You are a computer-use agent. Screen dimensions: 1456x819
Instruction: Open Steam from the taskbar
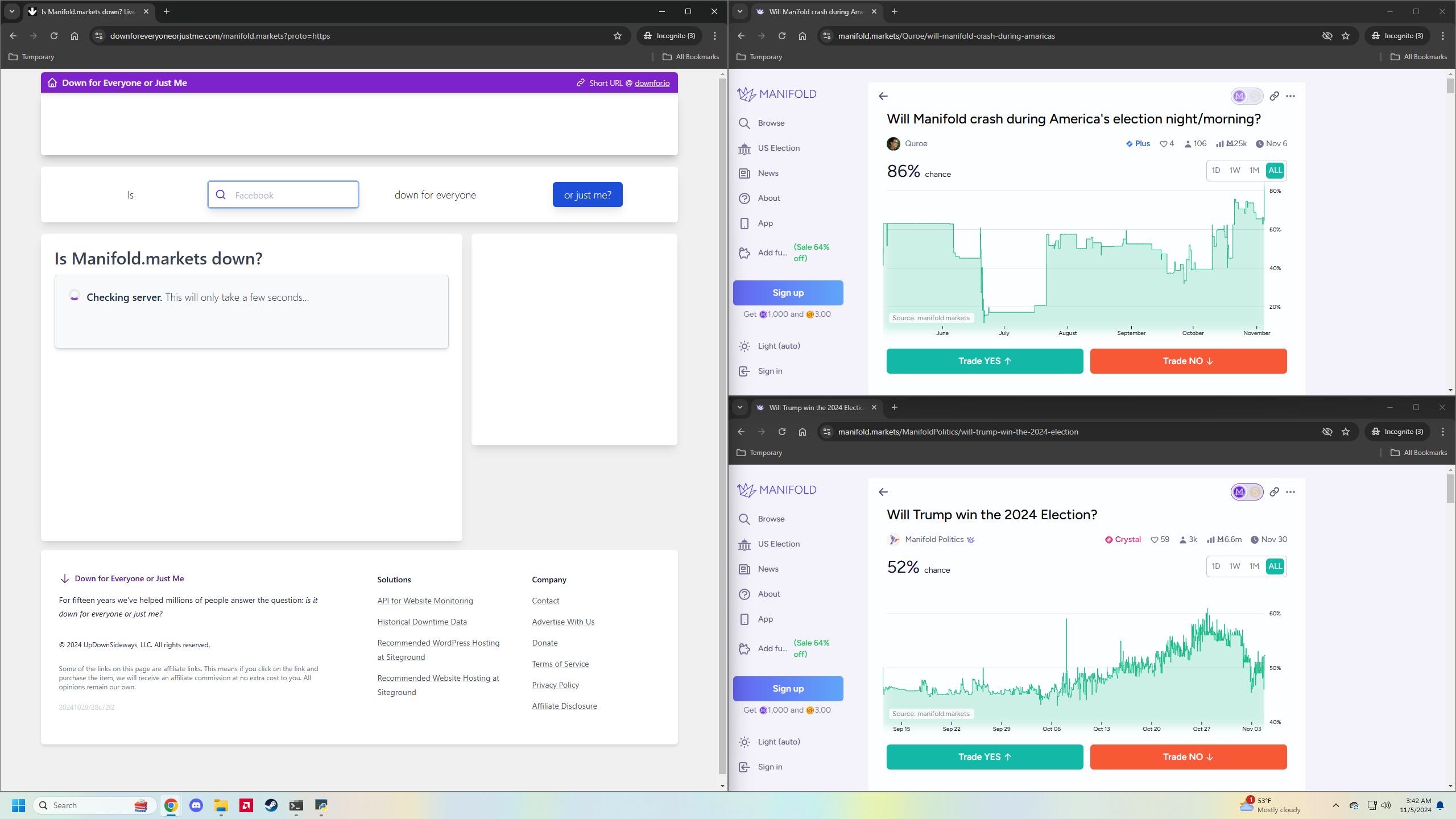tap(271, 805)
